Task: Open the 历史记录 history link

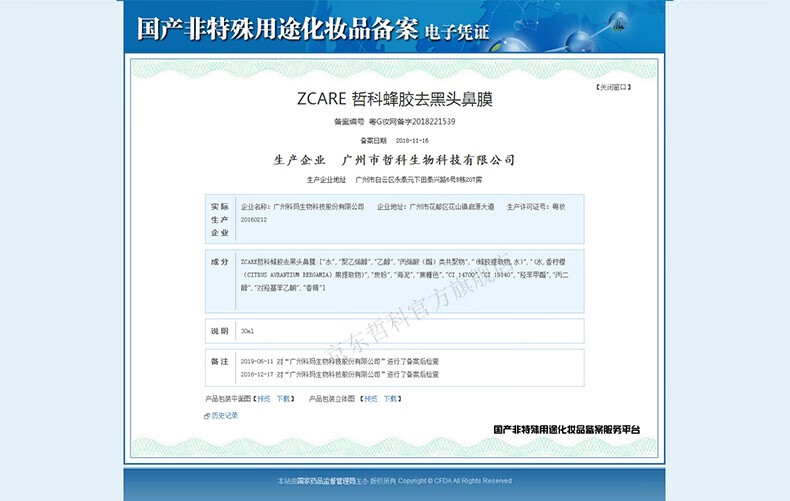Action: pos(225,416)
